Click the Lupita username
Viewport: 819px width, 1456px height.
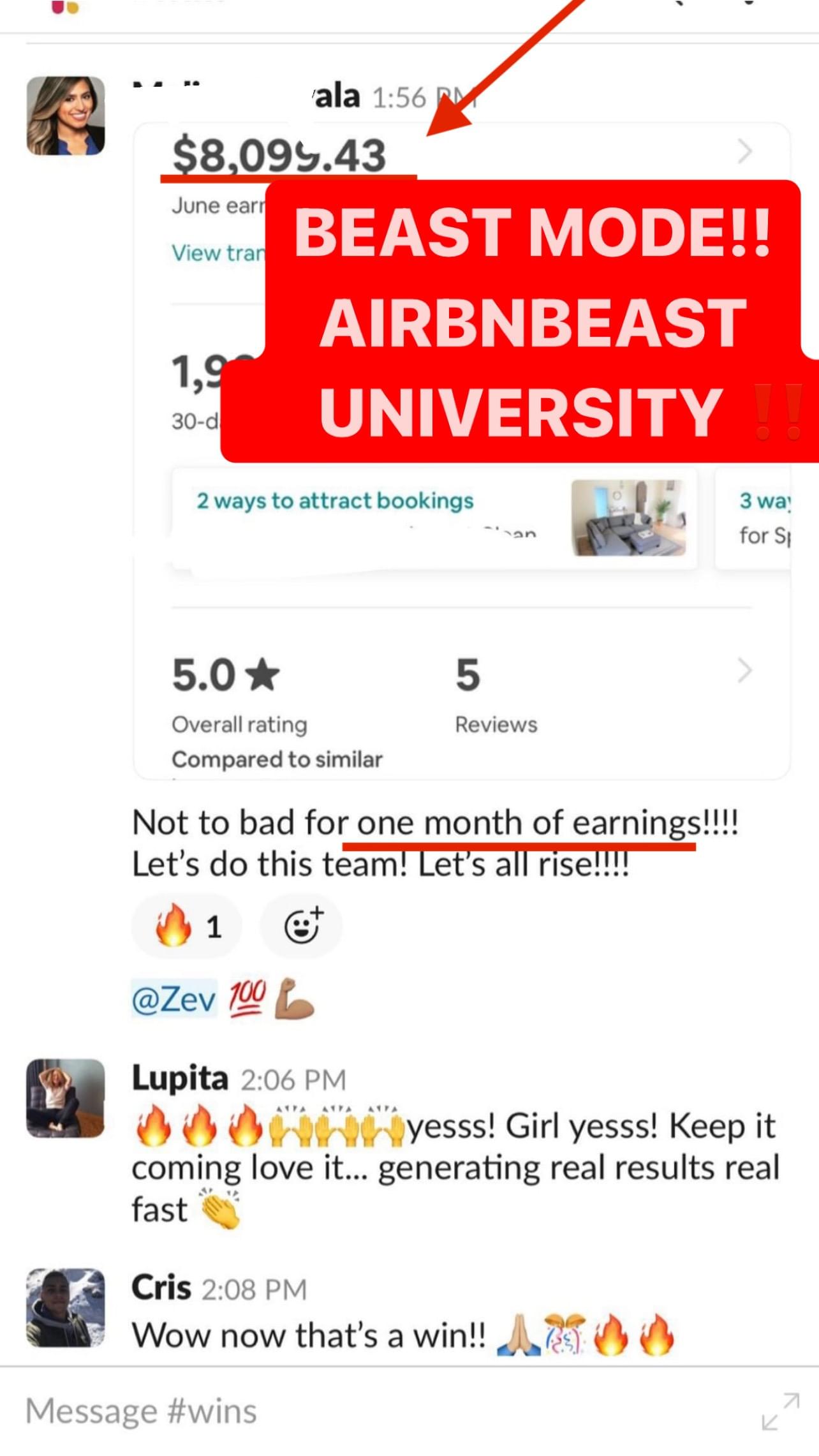180,1078
